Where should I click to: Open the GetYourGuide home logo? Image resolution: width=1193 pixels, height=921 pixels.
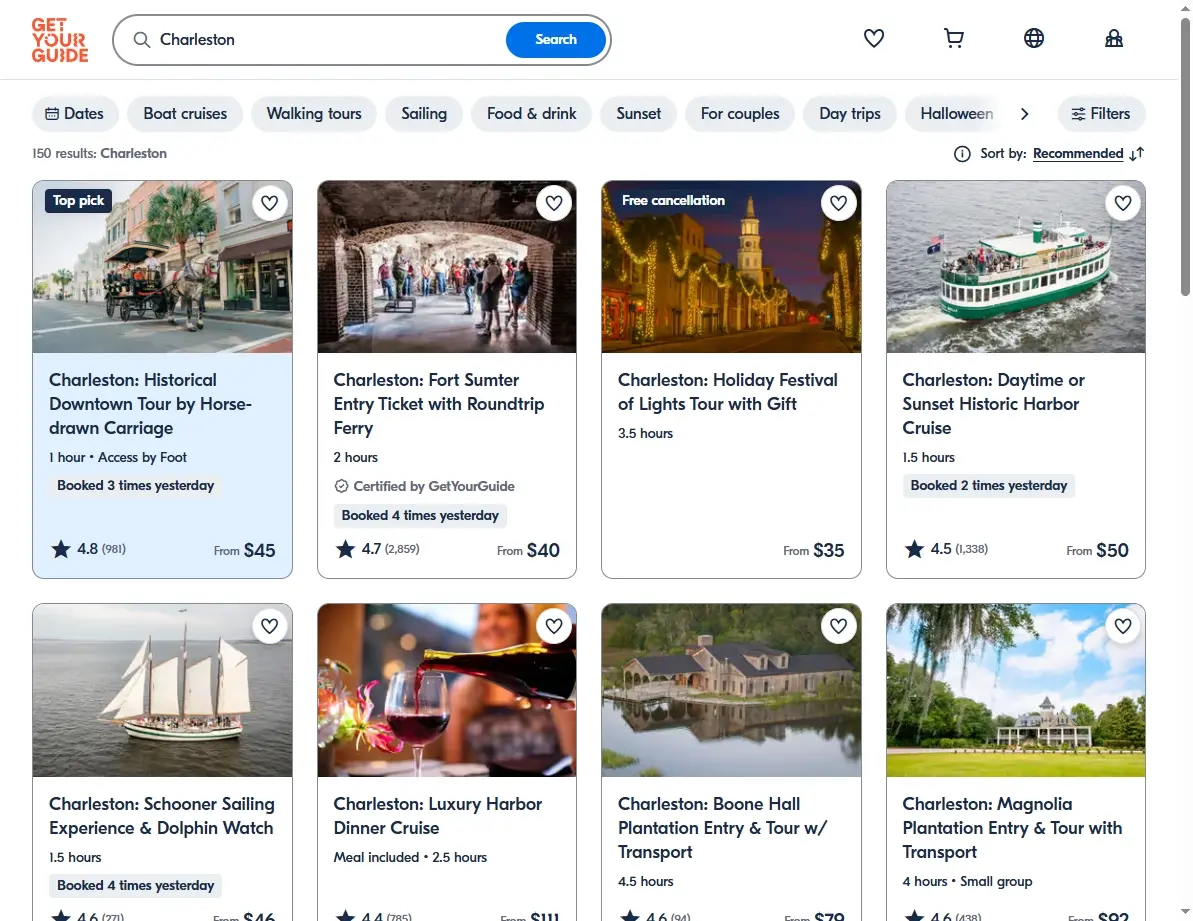tap(59, 40)
